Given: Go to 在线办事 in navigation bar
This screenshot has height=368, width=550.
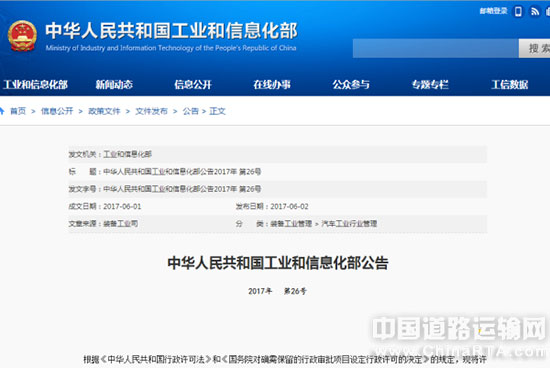Looking at the screenshot, I should (x=272, y=85).
